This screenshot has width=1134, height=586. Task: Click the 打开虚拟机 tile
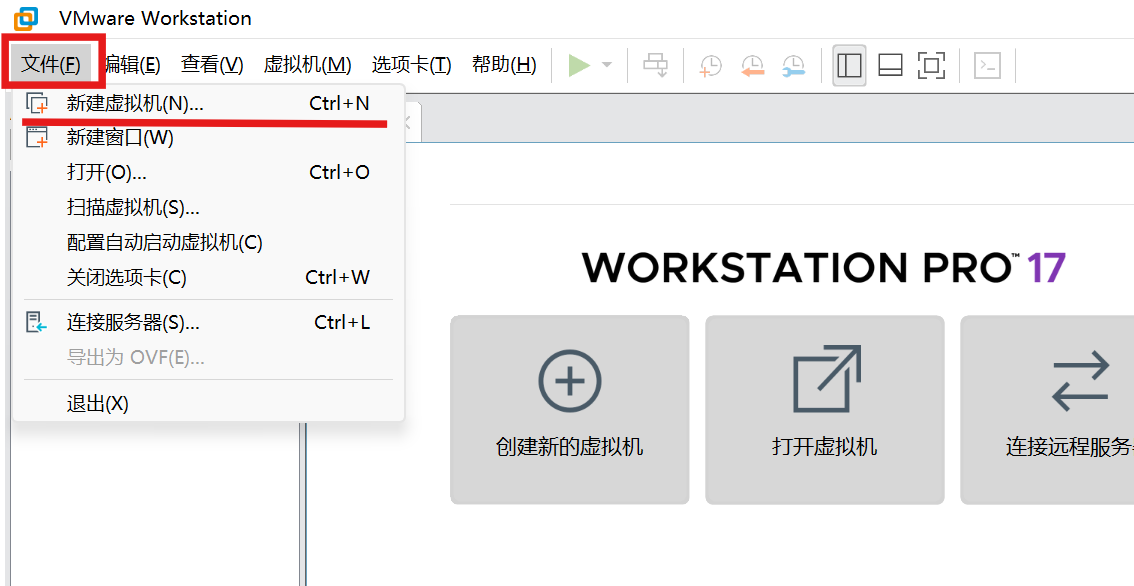click(x=824, y=410)
